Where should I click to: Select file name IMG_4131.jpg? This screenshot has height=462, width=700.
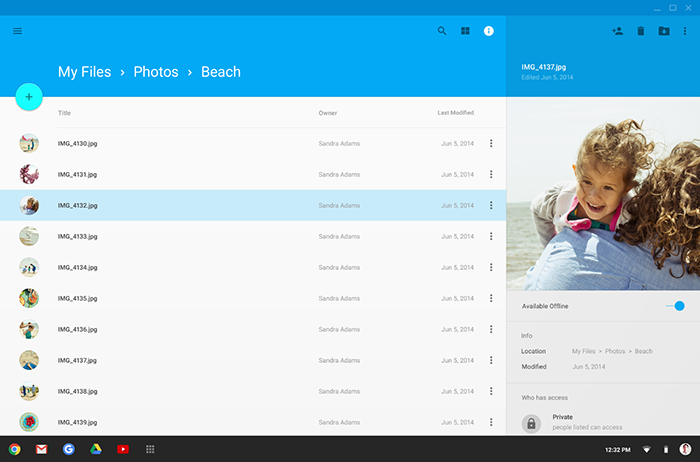tap(77, 174)
